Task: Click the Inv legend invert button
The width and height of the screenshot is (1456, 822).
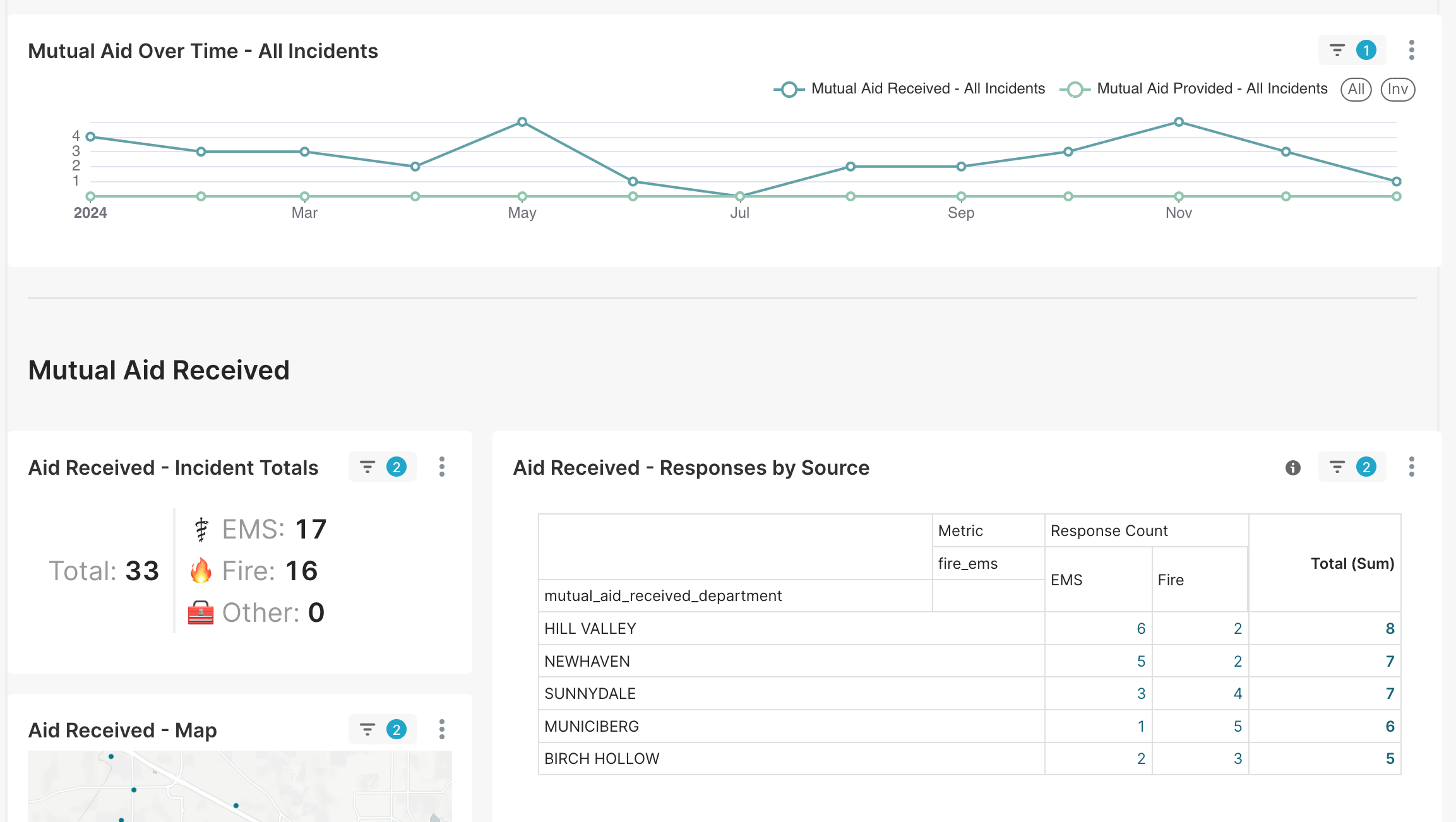Action: pyautogui.click(x=1397, y=89)
